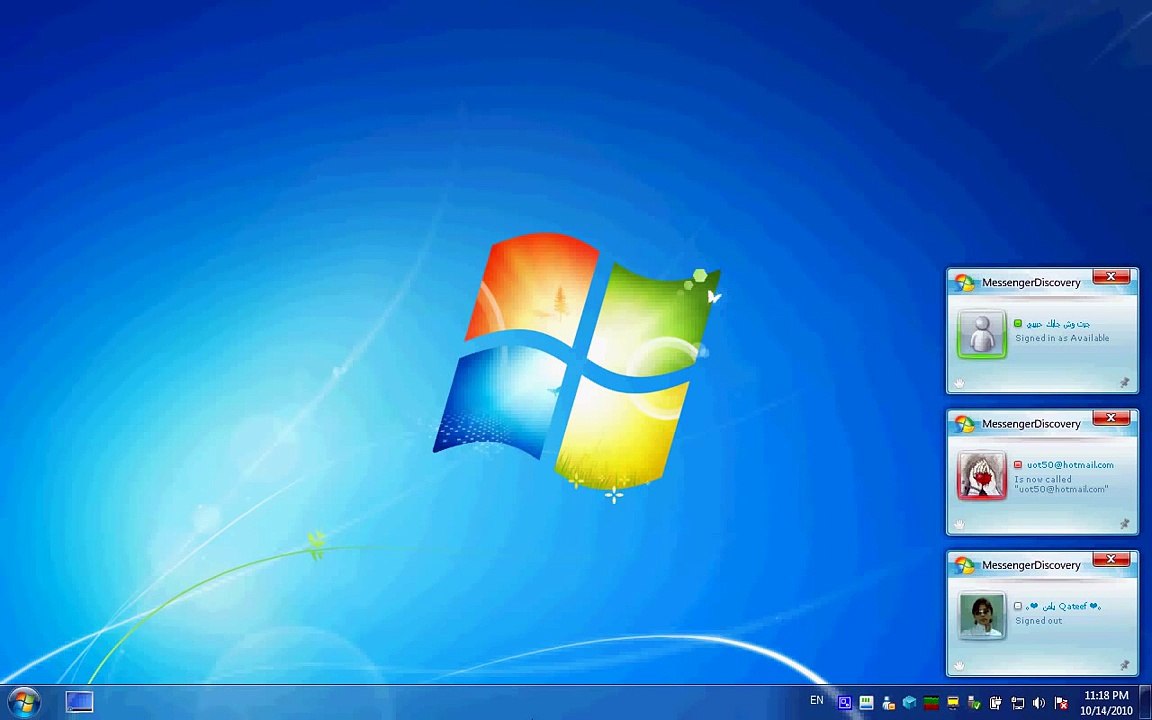Click the MSN butterfly logo in the uot50@hotmail.com popup

(x=965, y=424)
